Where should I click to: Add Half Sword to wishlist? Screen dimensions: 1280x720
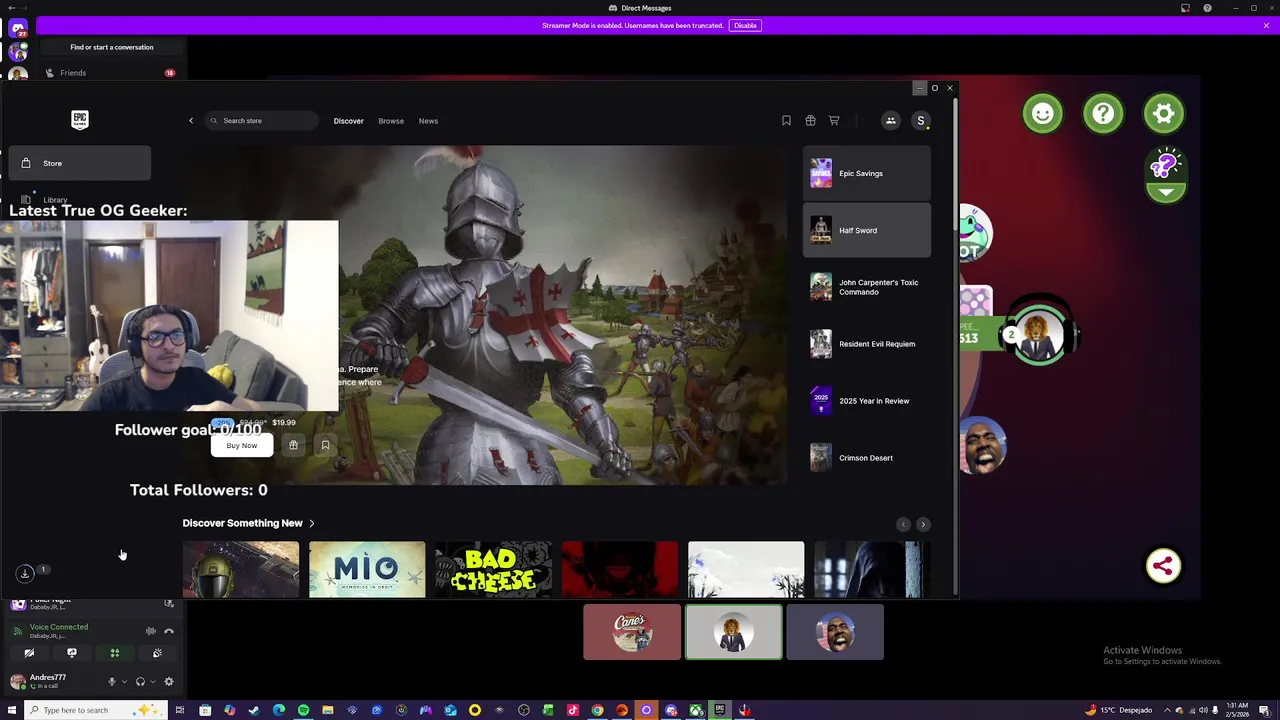click(325, 445)
